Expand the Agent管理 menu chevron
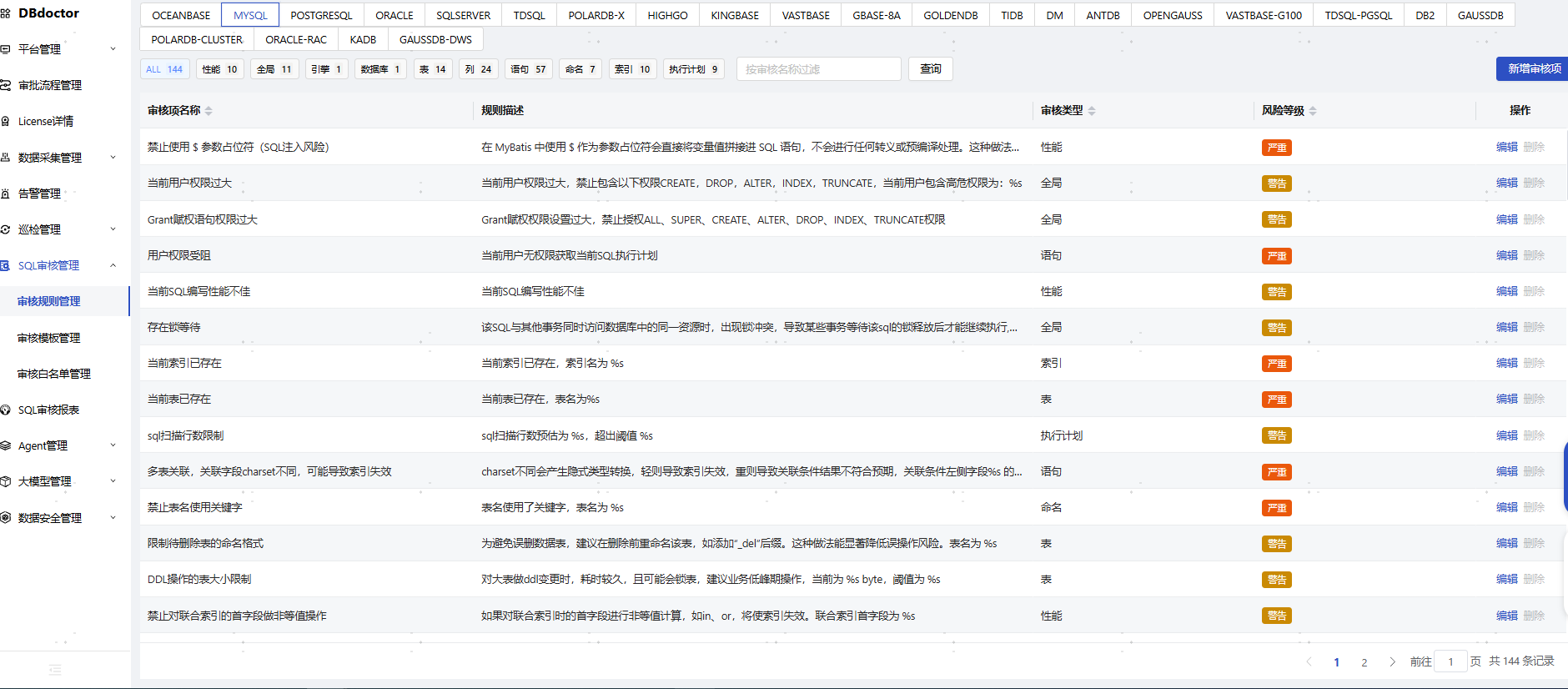The width and height of the screenshot is (1568, 689). point(113,445)
